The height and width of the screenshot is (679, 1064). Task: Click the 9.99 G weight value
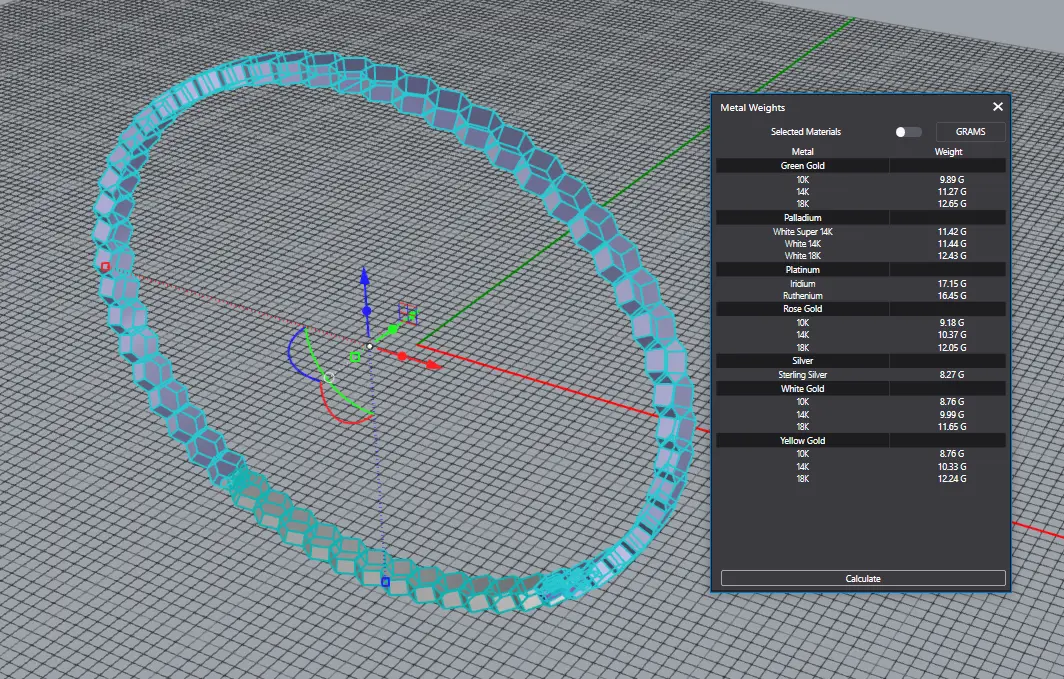pyautogui.click(x=951, y=414)
